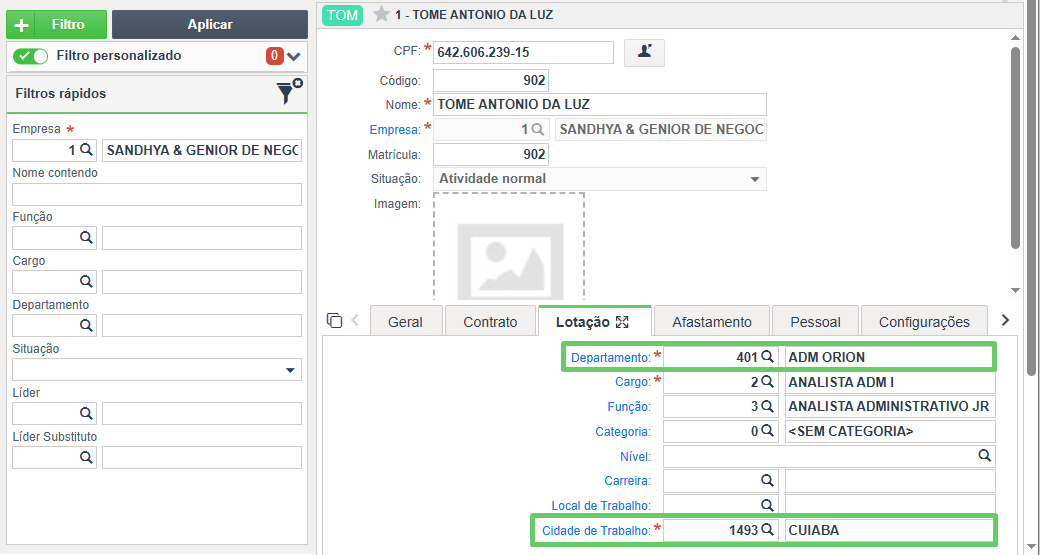The width and height of the screenshot is (1040, 555).
Task: Click the Nível lookup magnifier
Action: click(x=985, y=456)
